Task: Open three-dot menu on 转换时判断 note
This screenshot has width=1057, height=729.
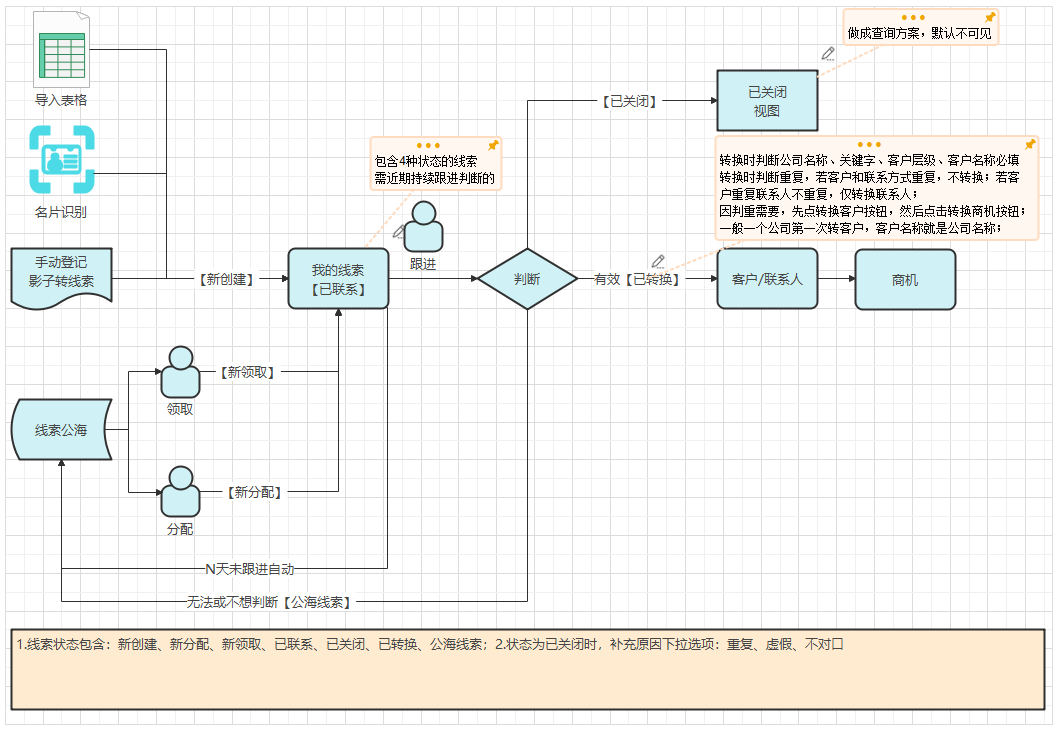Action: click(x=869, y=145)
